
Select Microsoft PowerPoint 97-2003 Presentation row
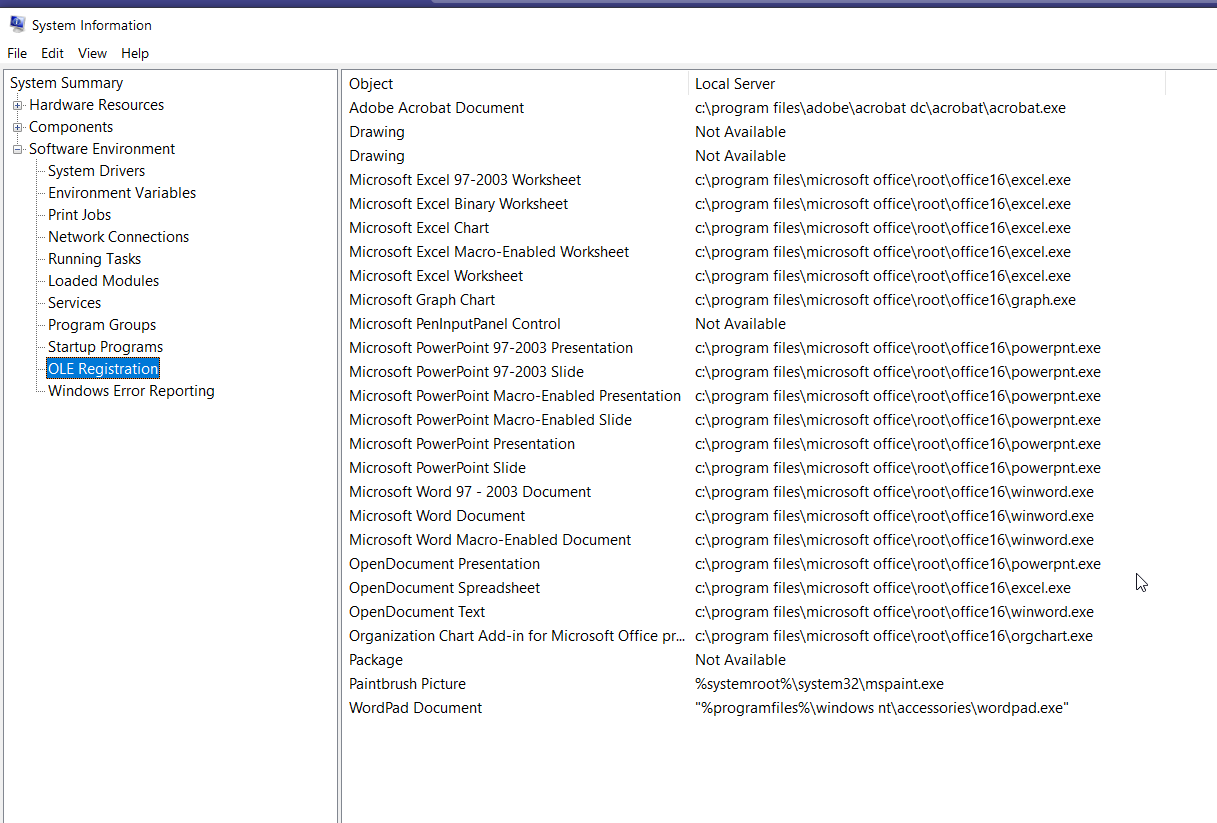pos(491,348)
